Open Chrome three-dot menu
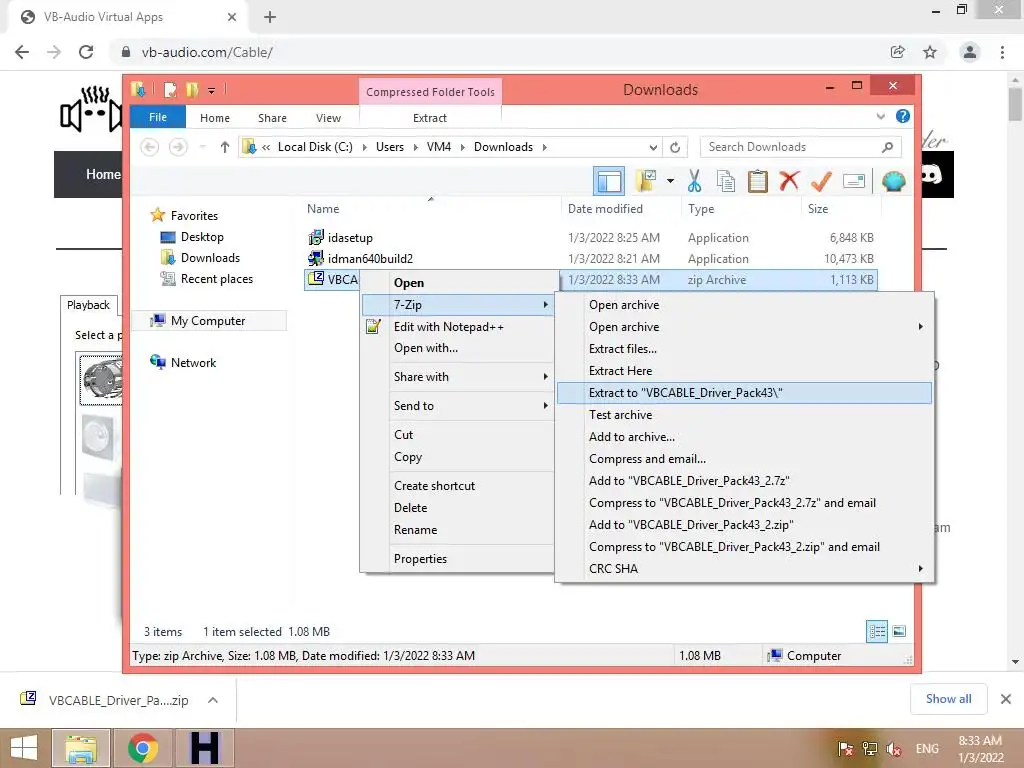Screen dimensions: 1024x768 (1002, 52)
